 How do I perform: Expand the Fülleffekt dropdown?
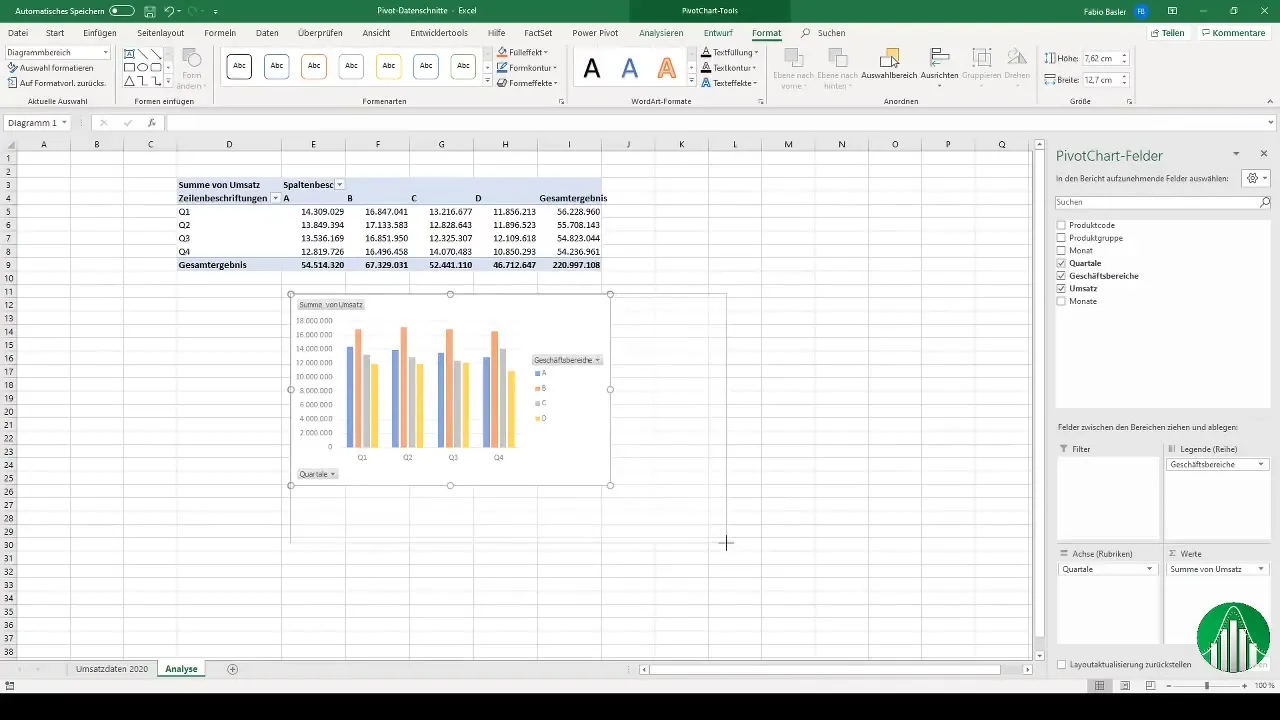pyautogui.click(x=547, y=52)
